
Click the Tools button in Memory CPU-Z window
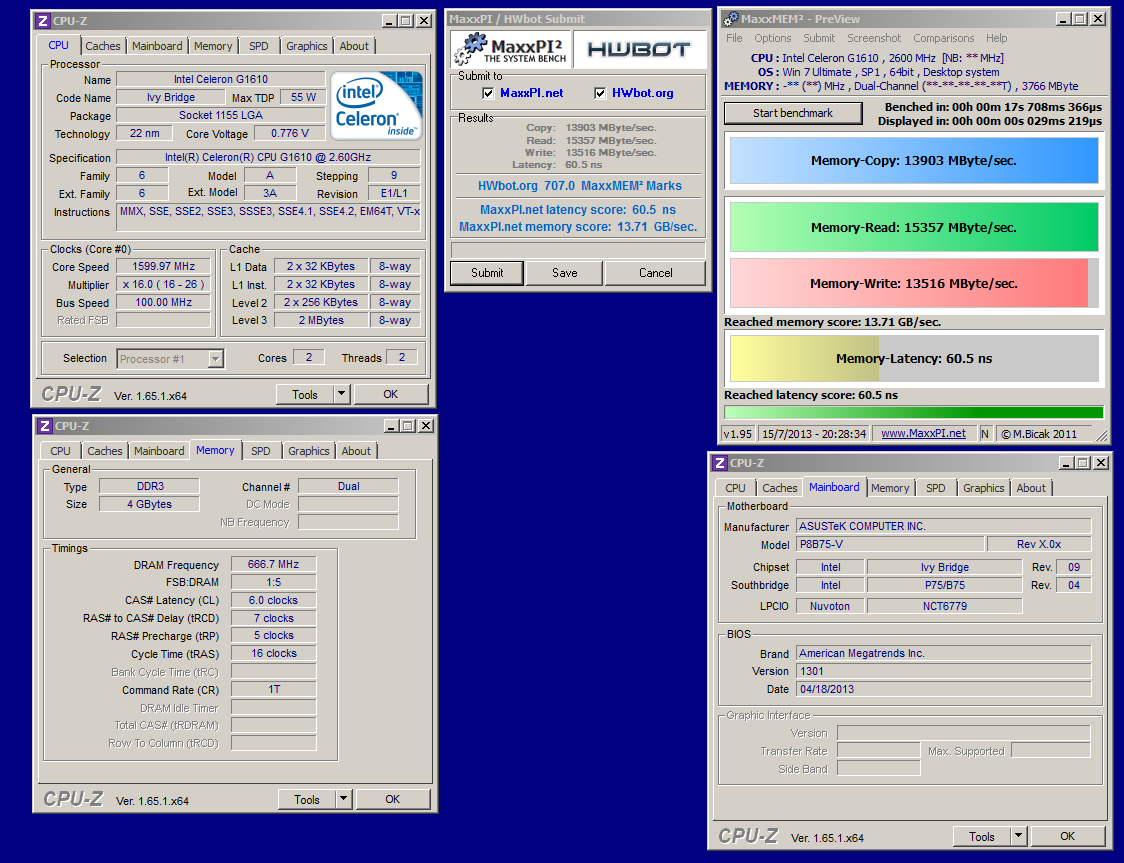[307, 799]
